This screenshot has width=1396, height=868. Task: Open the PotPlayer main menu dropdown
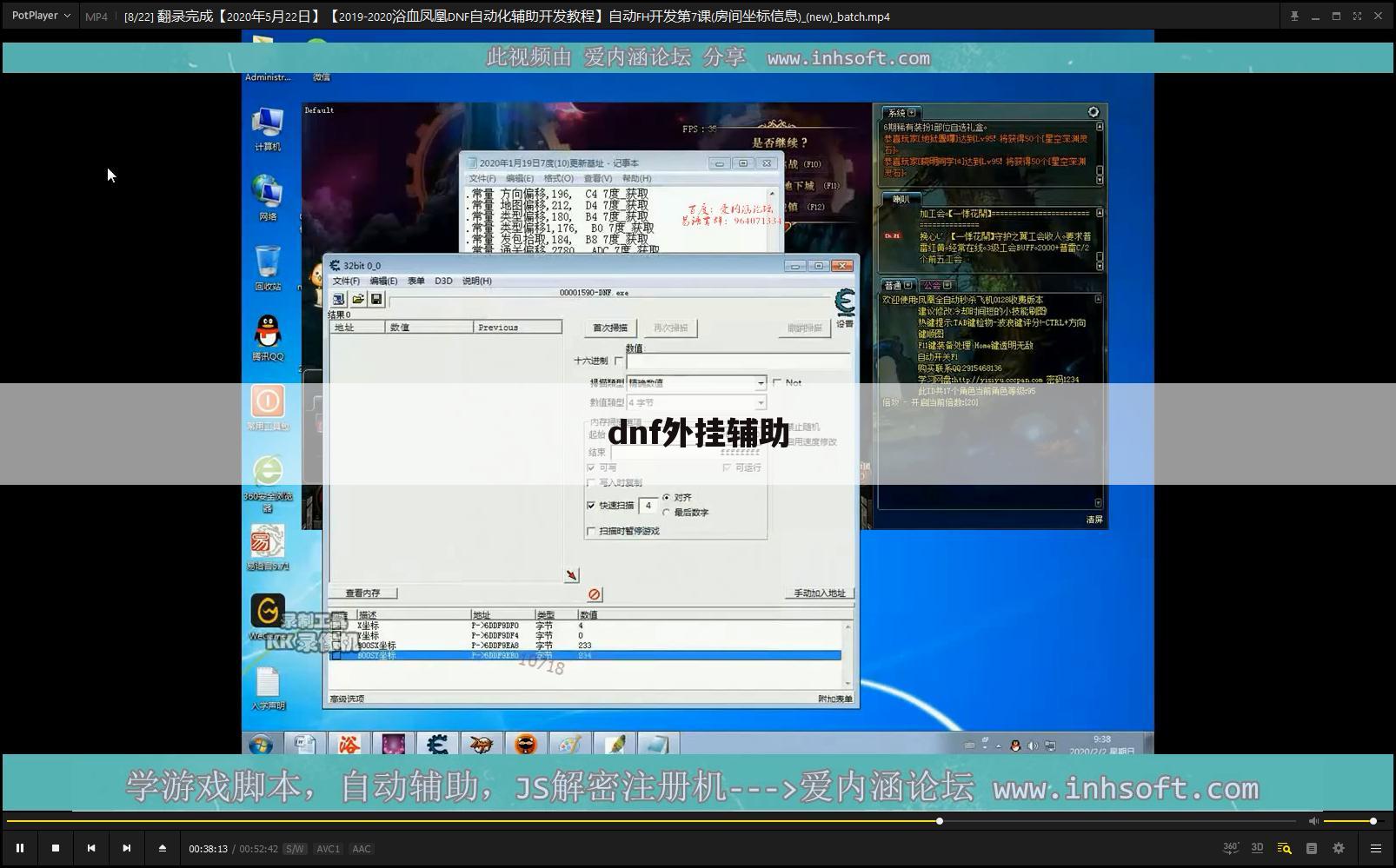click(x=41, y=16)
